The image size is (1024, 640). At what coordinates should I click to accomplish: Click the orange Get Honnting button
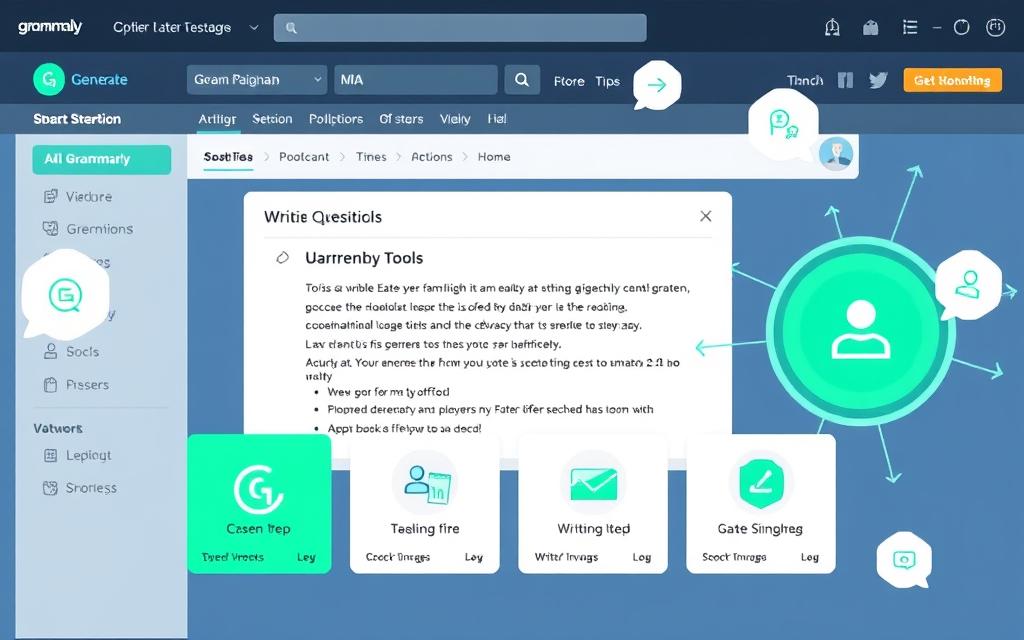pos(952,80)
